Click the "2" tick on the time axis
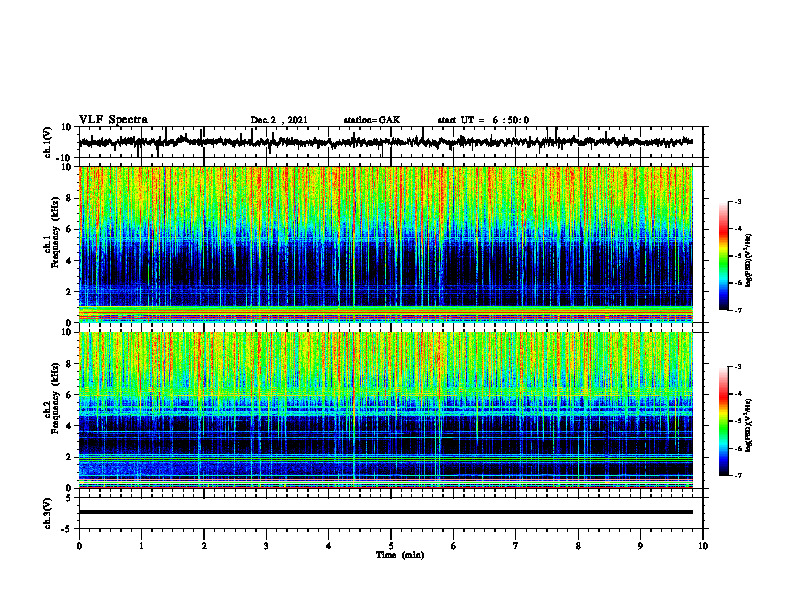 [x=204, y=546]
